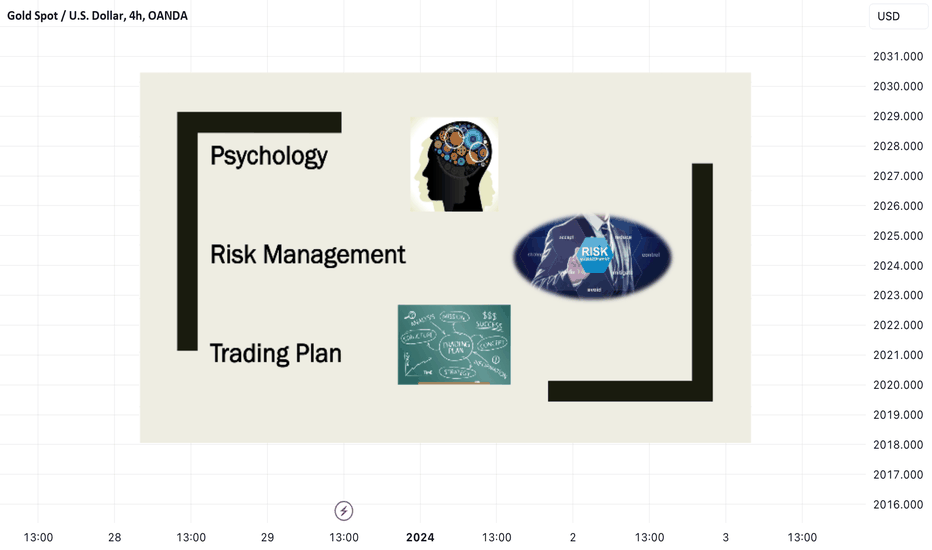
Task: Click the 2016.000 price label
Action: click(898, 505)
